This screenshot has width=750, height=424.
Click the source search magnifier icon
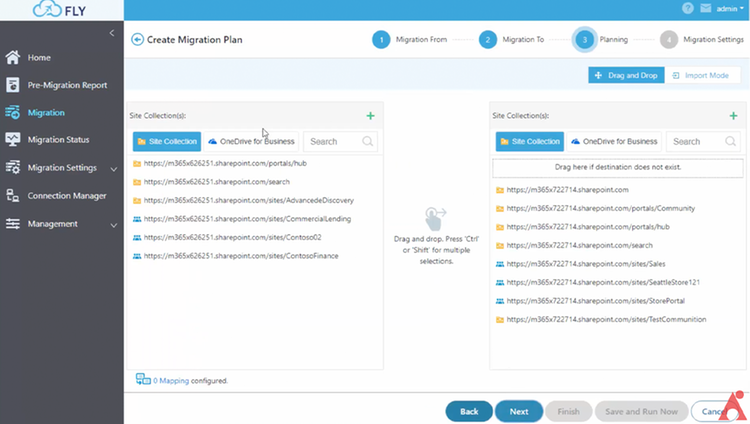coord(367,142)
